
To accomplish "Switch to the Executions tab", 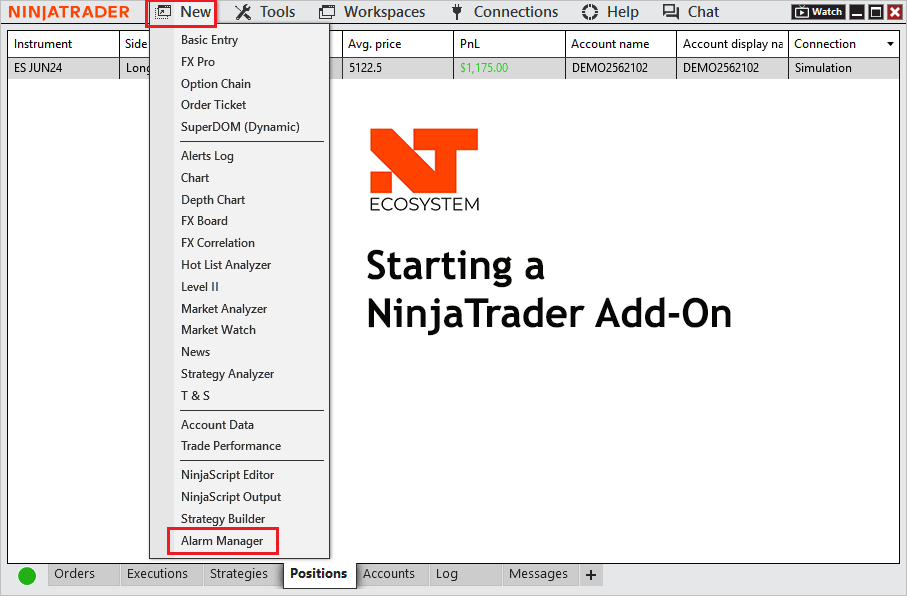I will (x=161, y=574).
